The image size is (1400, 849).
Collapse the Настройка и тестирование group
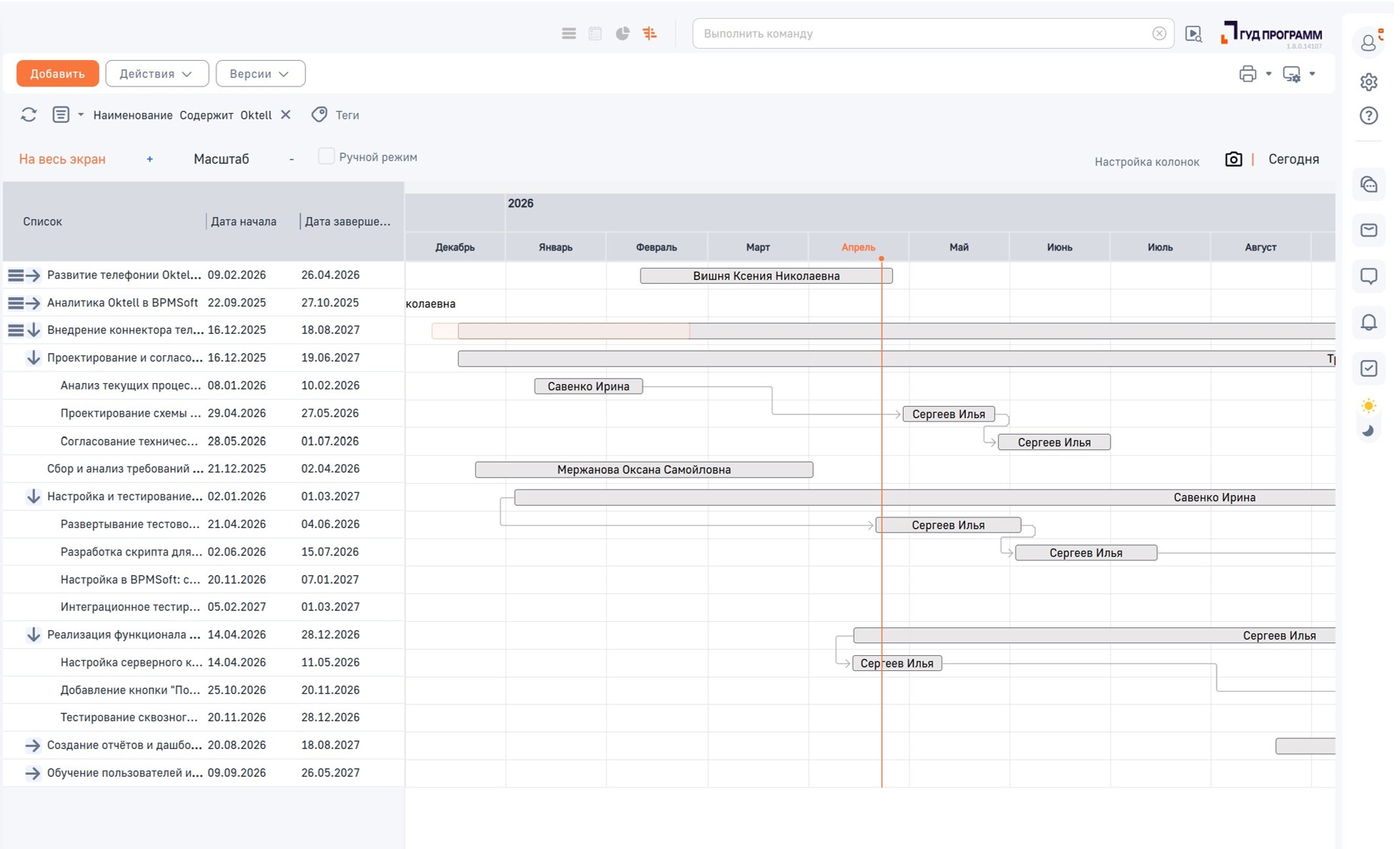[x=34, y=496]
